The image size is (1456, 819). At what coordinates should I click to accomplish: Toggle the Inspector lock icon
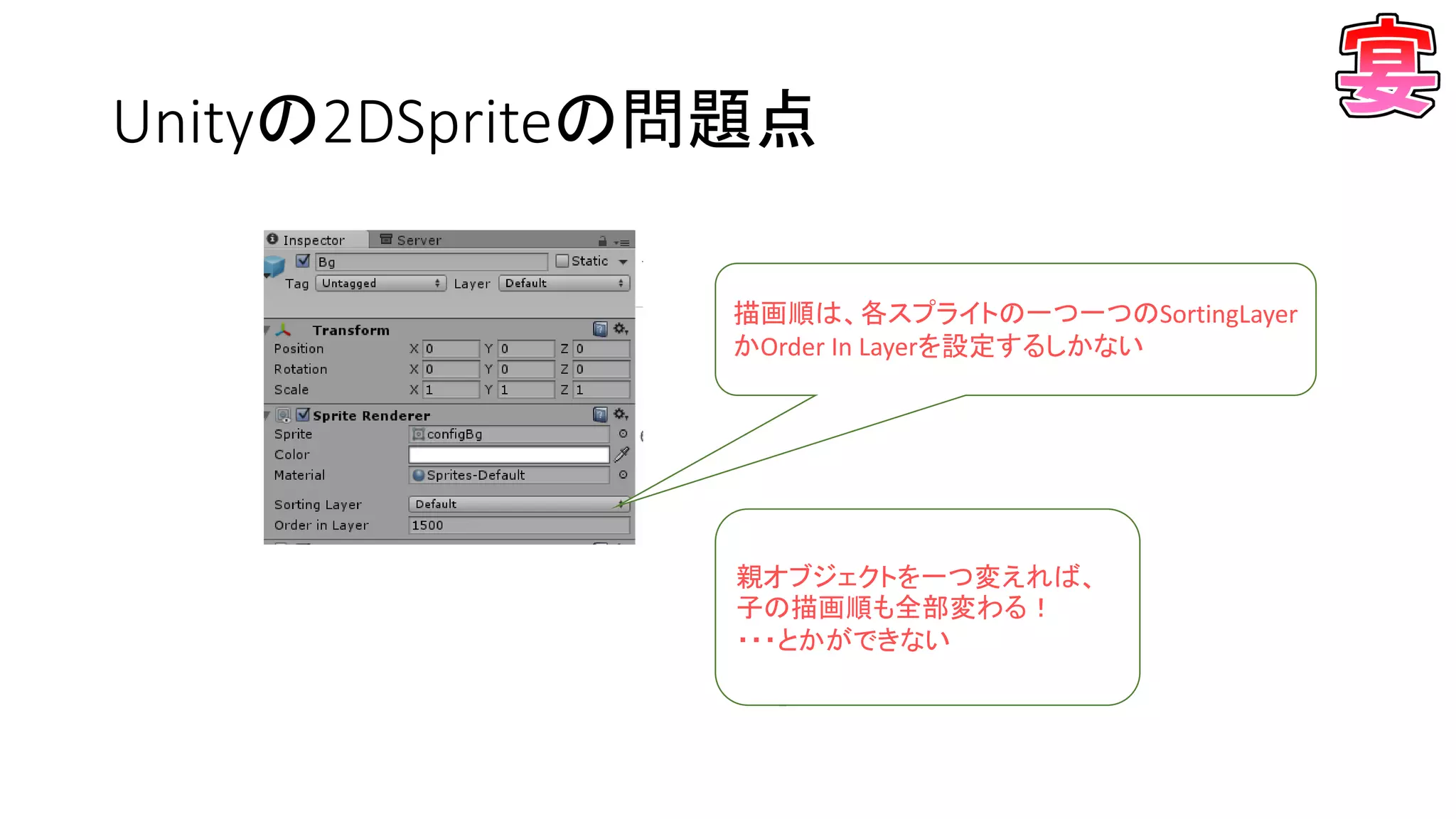pyautogui.click(x=602, y=241)
